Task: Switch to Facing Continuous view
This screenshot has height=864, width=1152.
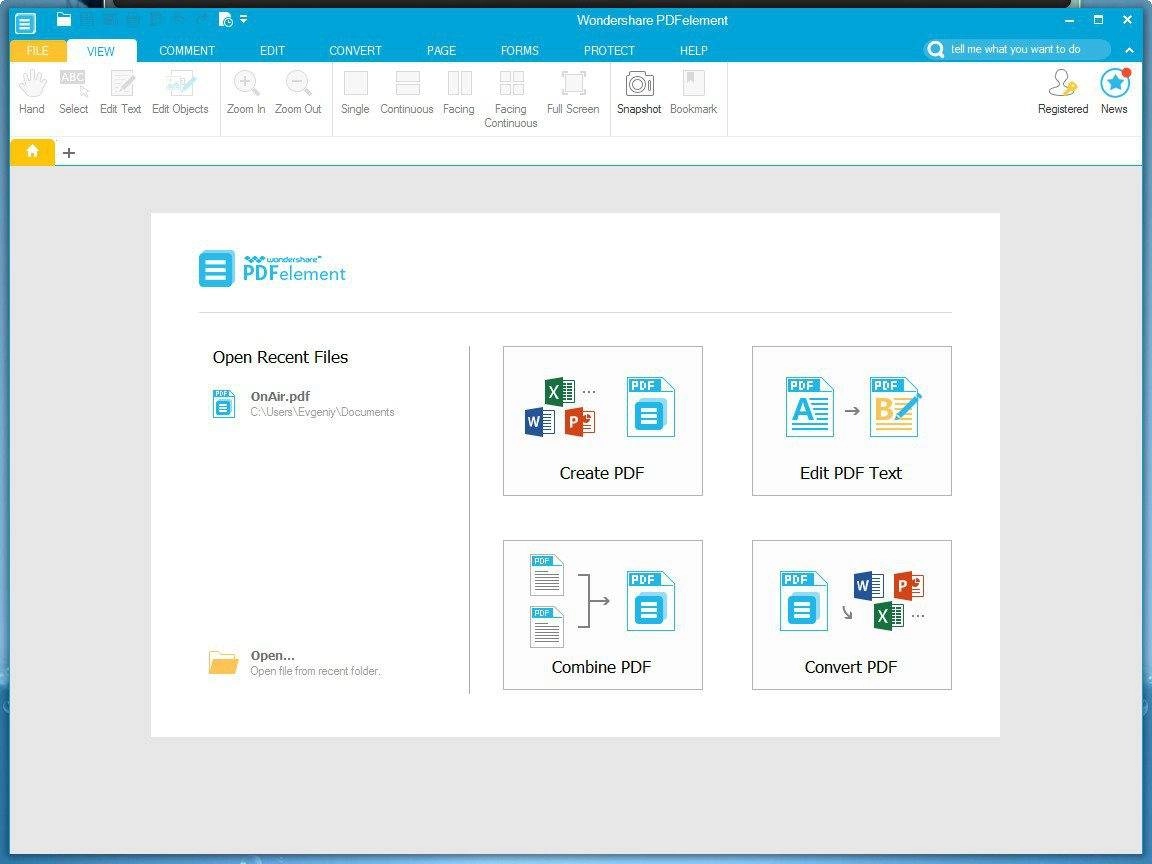Action: pos(511,99)
